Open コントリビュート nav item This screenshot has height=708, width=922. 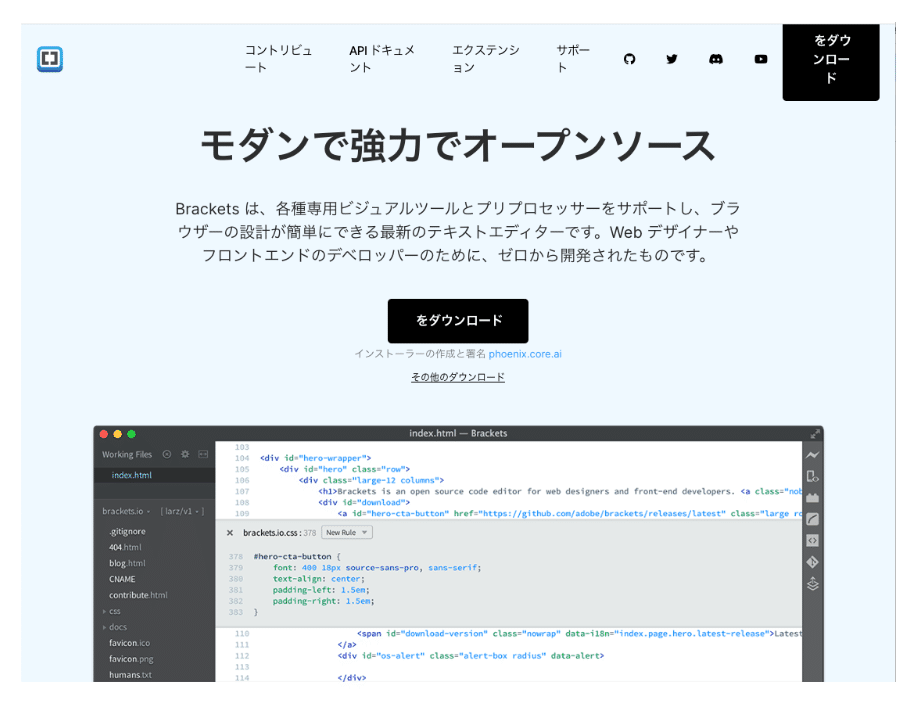278,59
